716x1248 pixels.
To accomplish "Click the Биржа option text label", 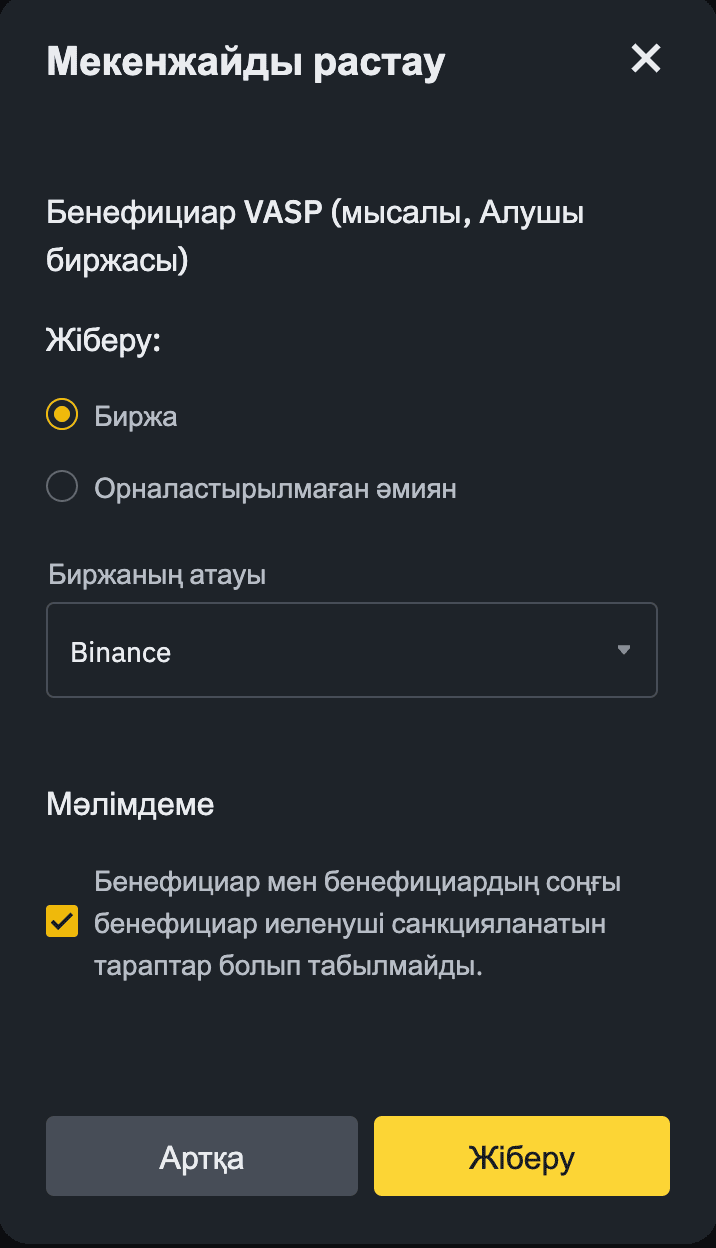I will [x=135, y=415].
